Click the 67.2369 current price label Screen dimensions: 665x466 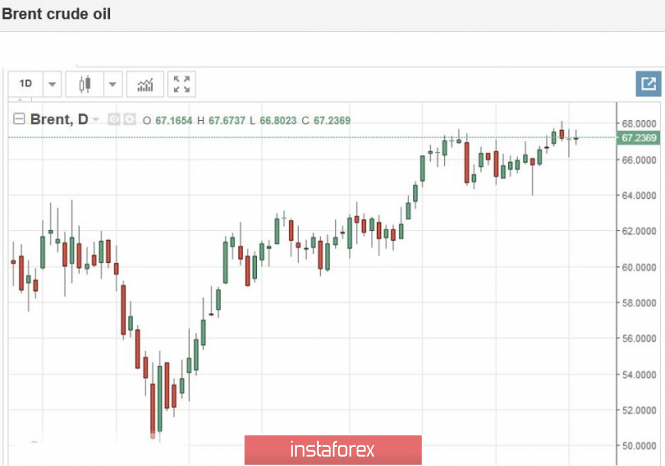638,138
